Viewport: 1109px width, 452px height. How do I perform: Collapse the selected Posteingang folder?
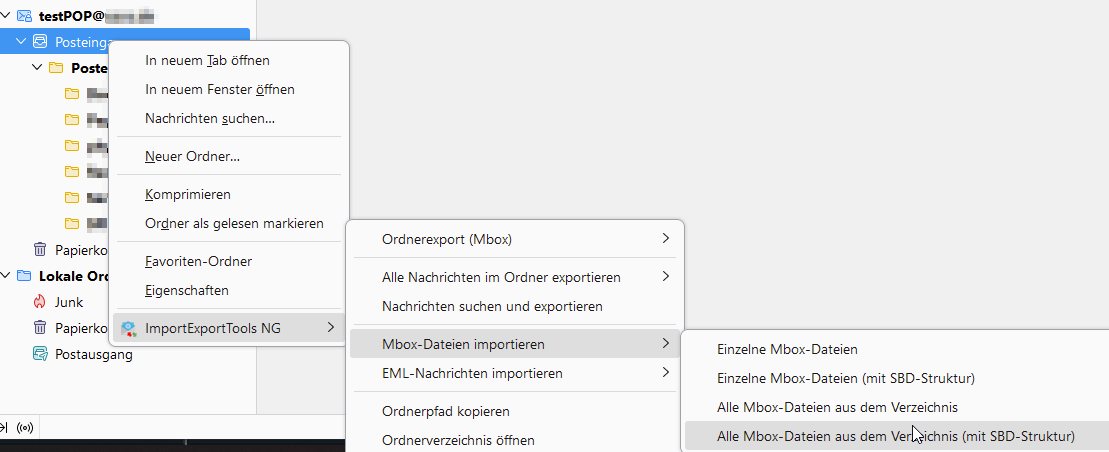(21, 42)
